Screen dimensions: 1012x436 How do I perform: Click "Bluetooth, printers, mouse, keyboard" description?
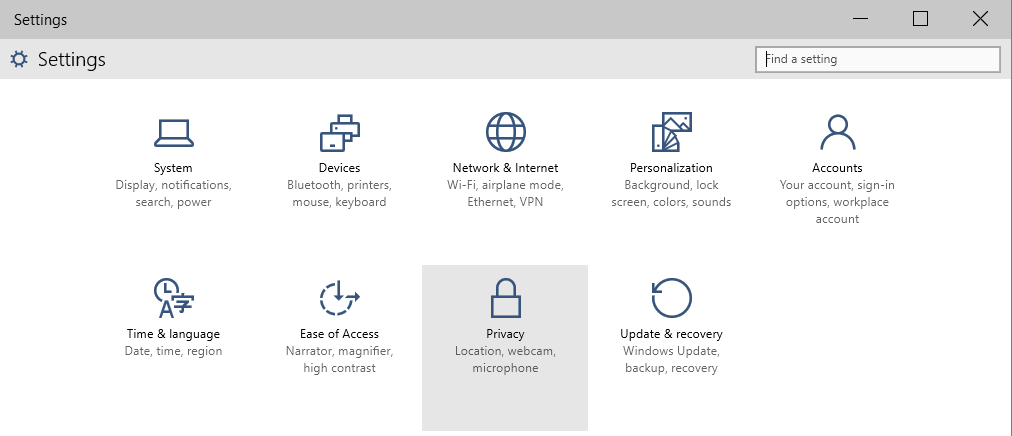click(x=339, y=193)
